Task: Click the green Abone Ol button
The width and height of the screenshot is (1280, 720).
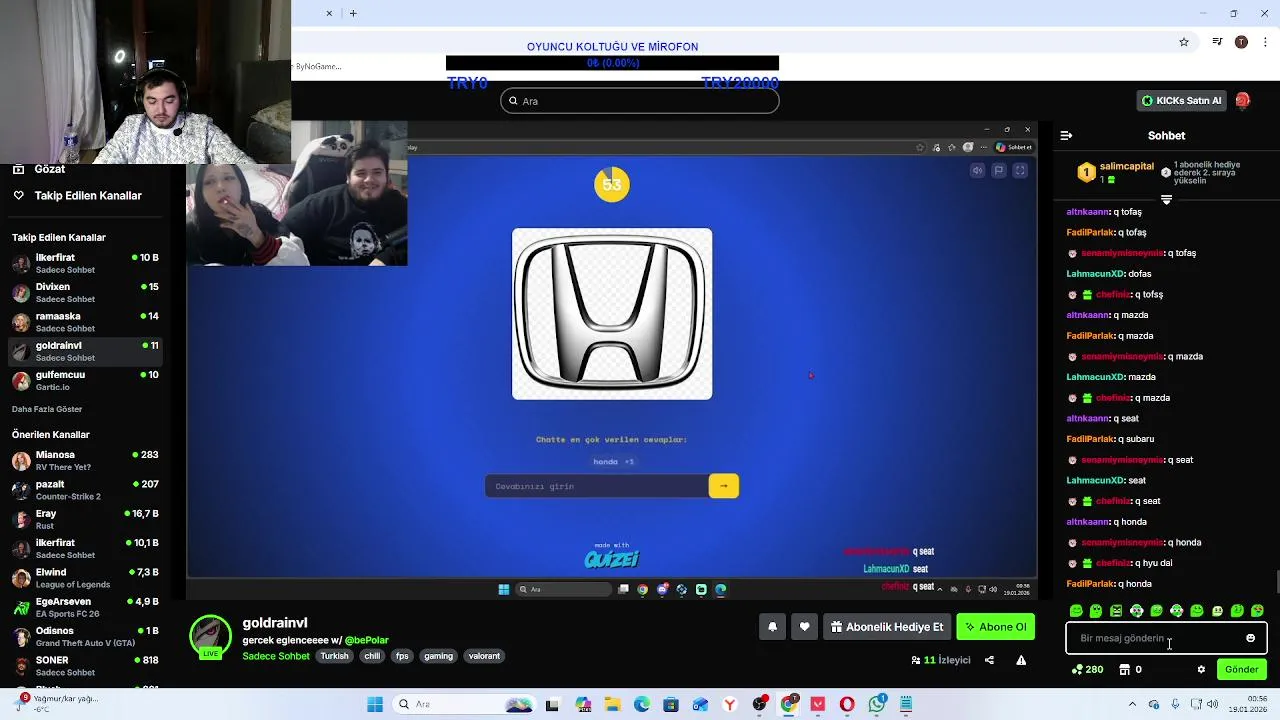Action: click(x=995, y=627)
